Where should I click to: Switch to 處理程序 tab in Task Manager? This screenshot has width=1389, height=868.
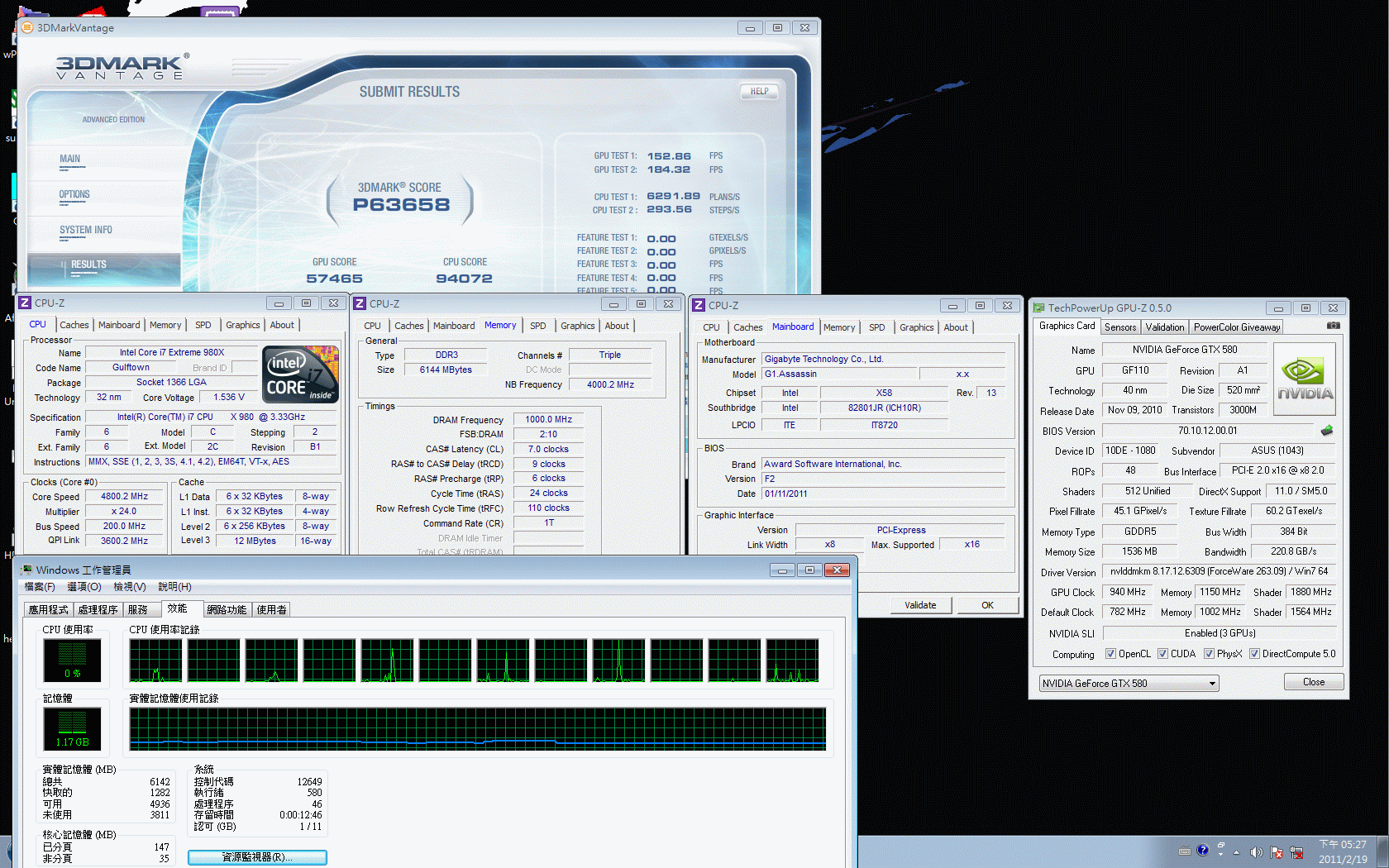pyautogui.click(x=98, y=610)
